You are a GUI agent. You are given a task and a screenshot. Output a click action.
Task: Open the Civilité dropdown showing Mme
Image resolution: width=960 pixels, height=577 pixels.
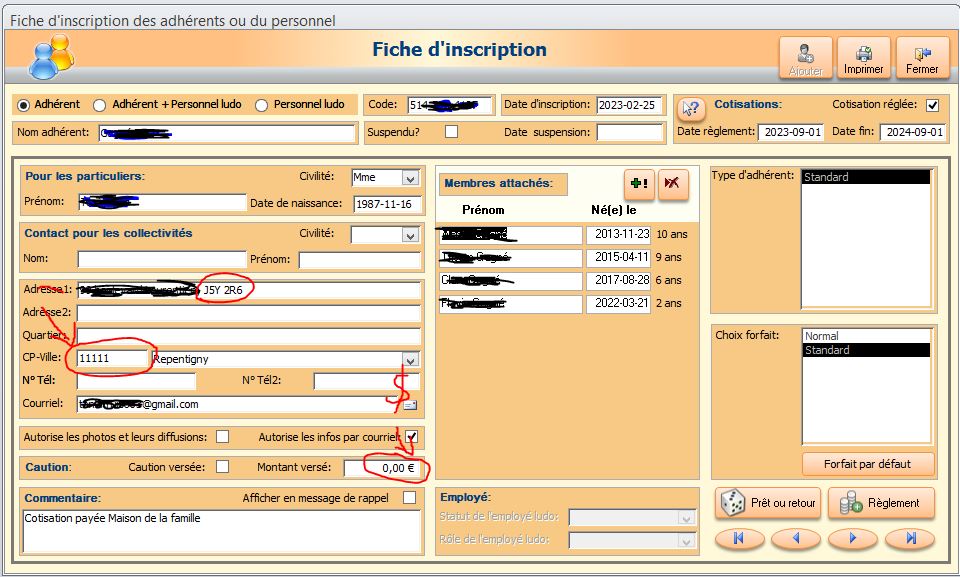pyautogui.click(x=409, y=178)
